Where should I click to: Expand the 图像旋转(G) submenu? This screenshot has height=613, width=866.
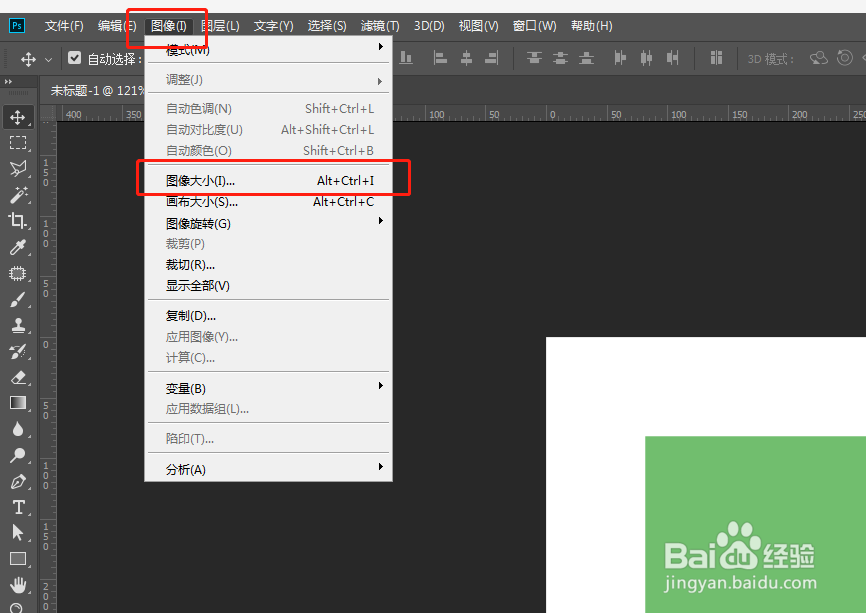(x=268, y=223)
